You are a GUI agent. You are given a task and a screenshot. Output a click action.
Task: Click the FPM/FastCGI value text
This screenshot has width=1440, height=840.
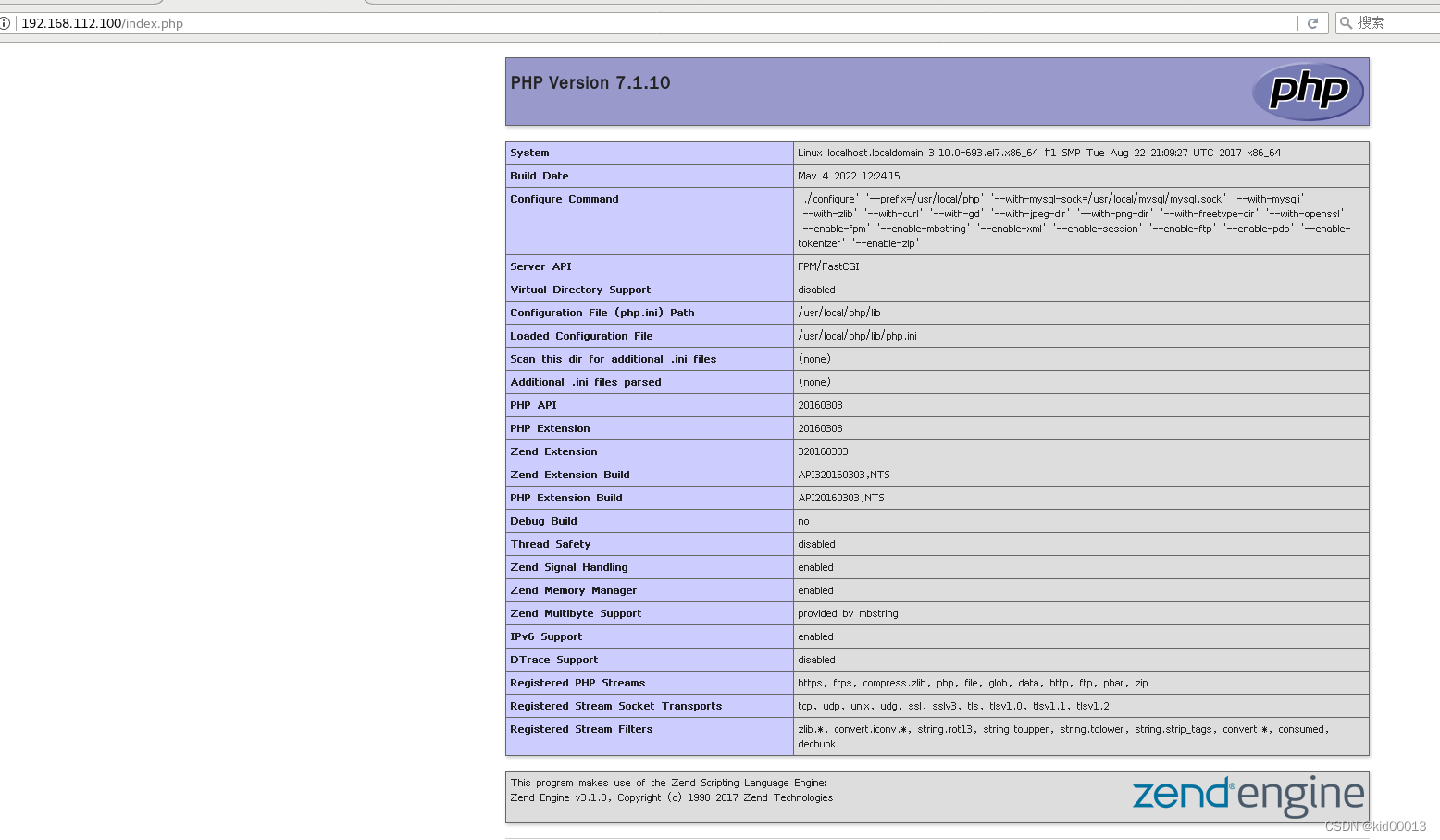[827, 266]
